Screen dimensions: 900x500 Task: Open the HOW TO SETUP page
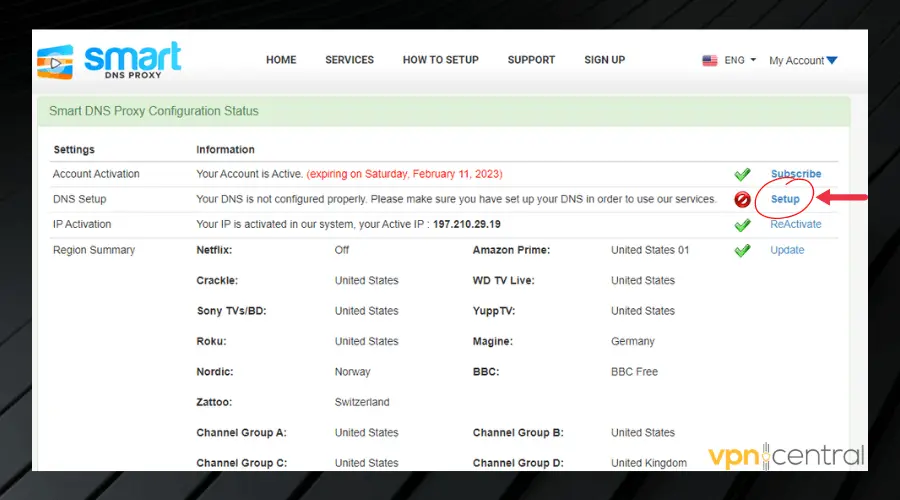(x=440, y=60)
